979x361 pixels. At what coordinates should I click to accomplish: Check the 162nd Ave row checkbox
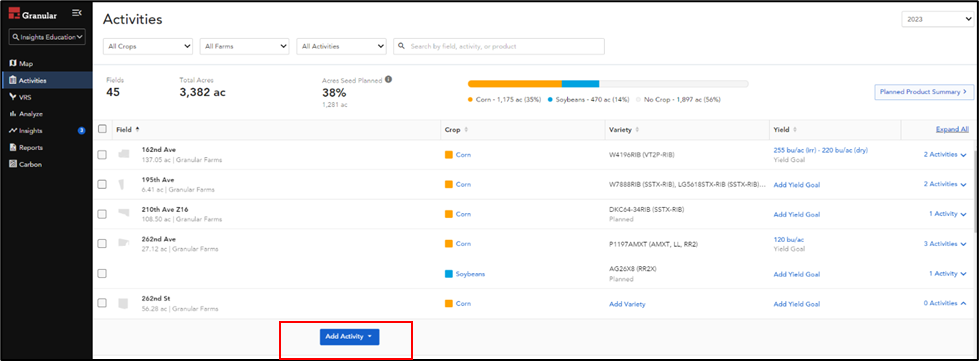pyautogui.click(x=102, y=155)
